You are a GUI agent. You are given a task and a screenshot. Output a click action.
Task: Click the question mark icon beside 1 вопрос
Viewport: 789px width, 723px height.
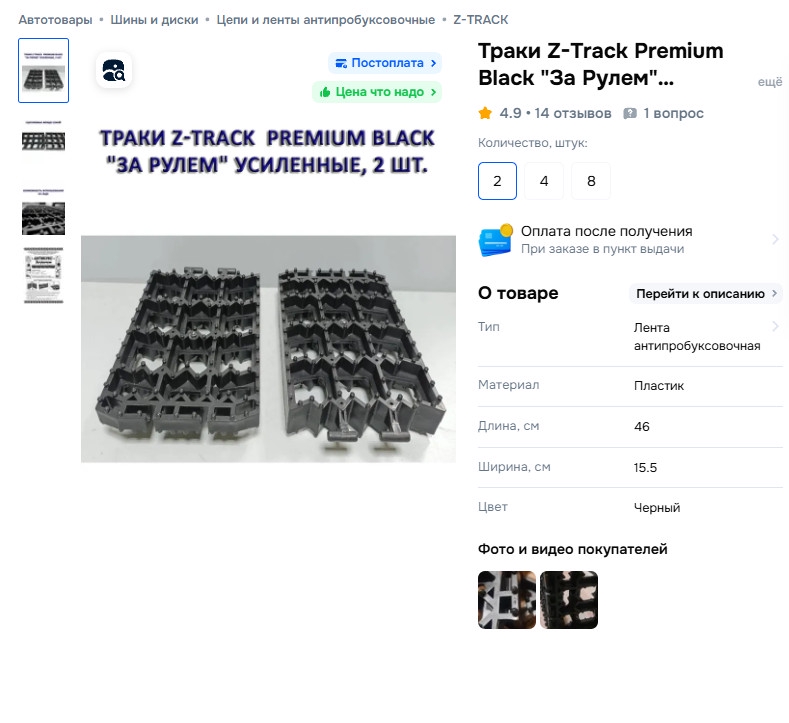pos(629,113)
